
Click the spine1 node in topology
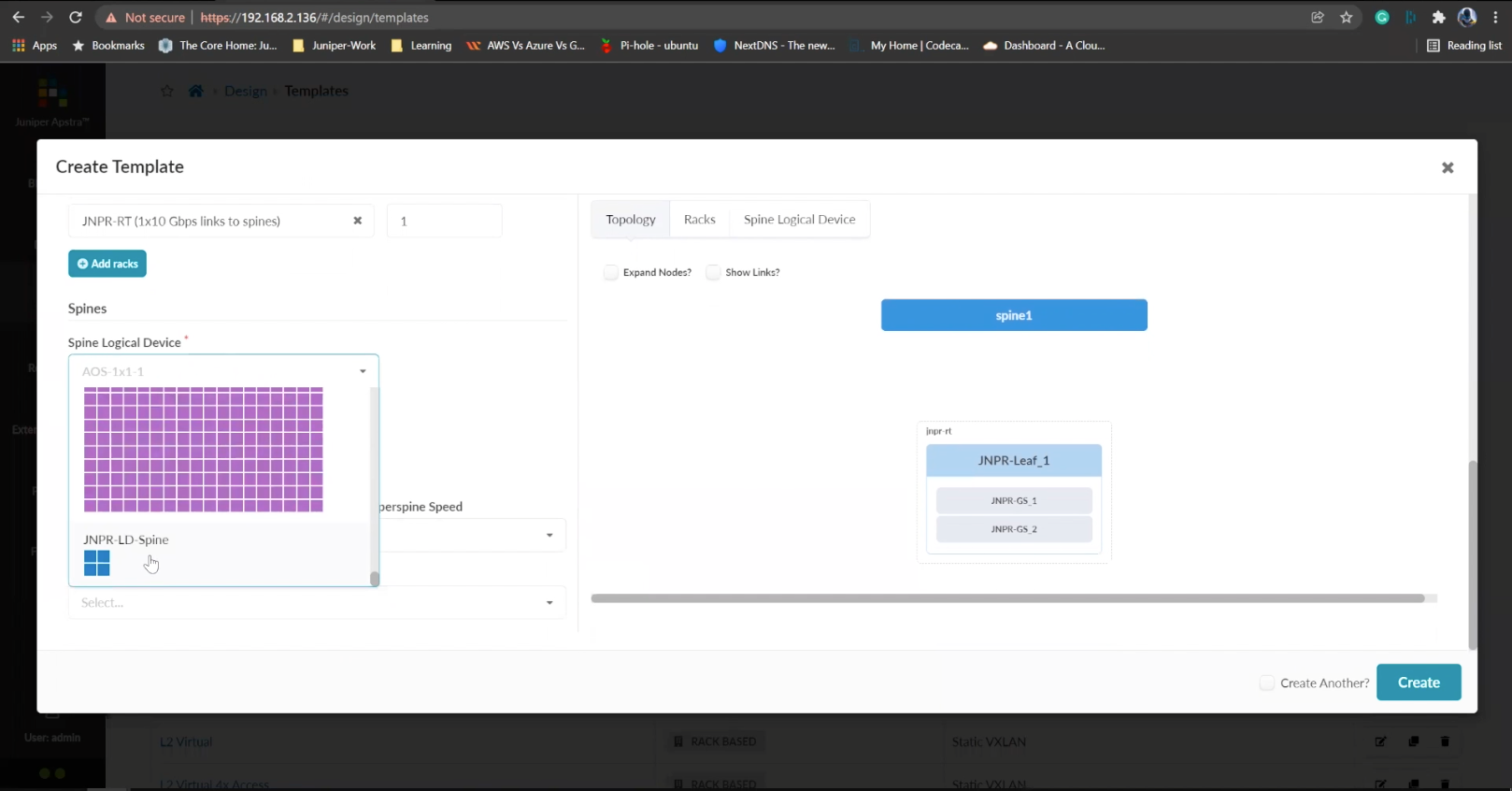[x=1014, y=315]
